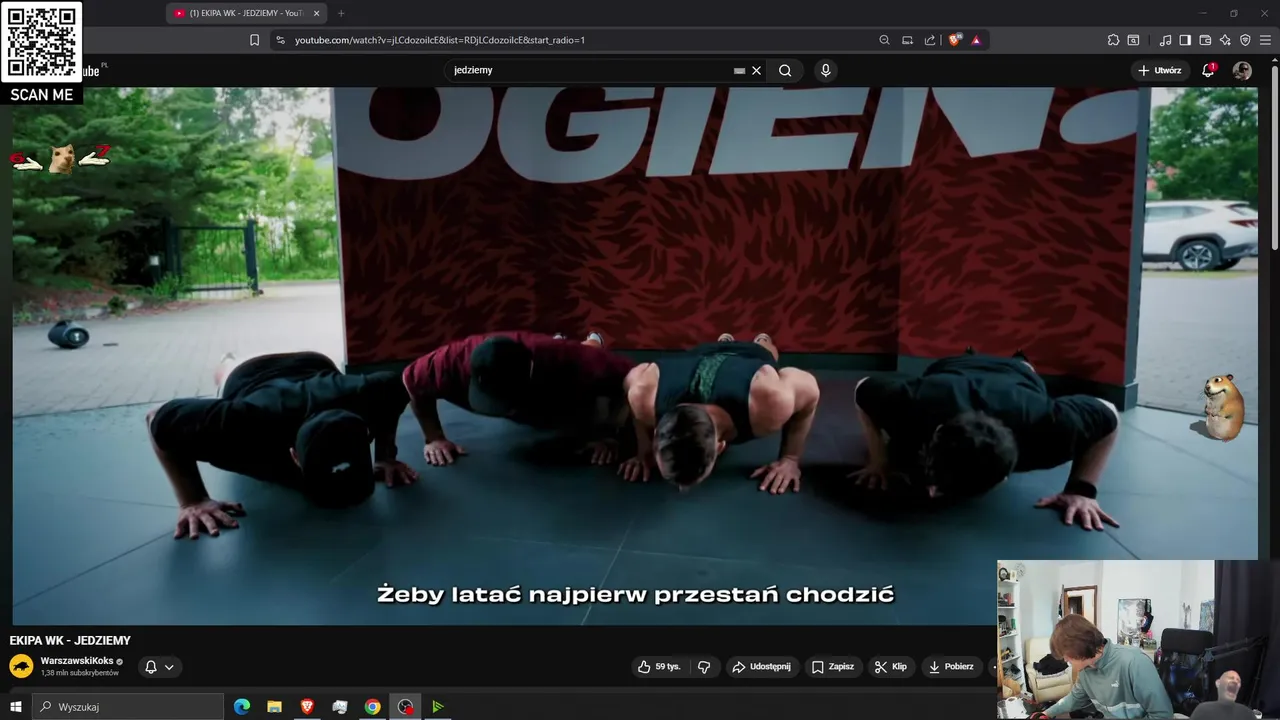Start voice search with the microphone icon
Screen dimensions: 1280x720
[x=825, y=70]
